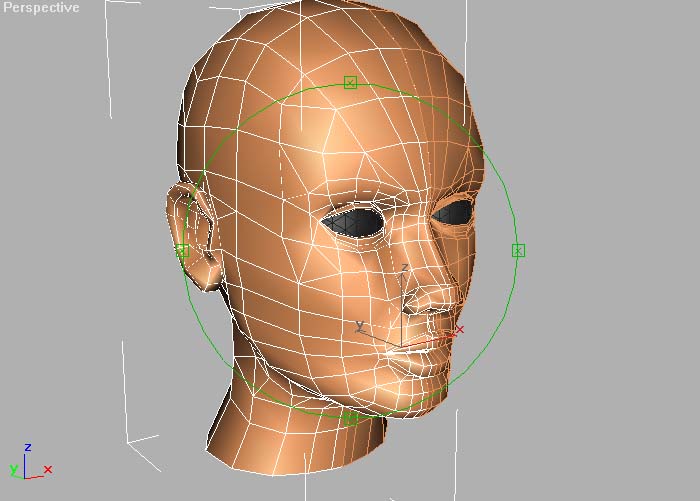Select the top green gizmo handle

point(350,83)
